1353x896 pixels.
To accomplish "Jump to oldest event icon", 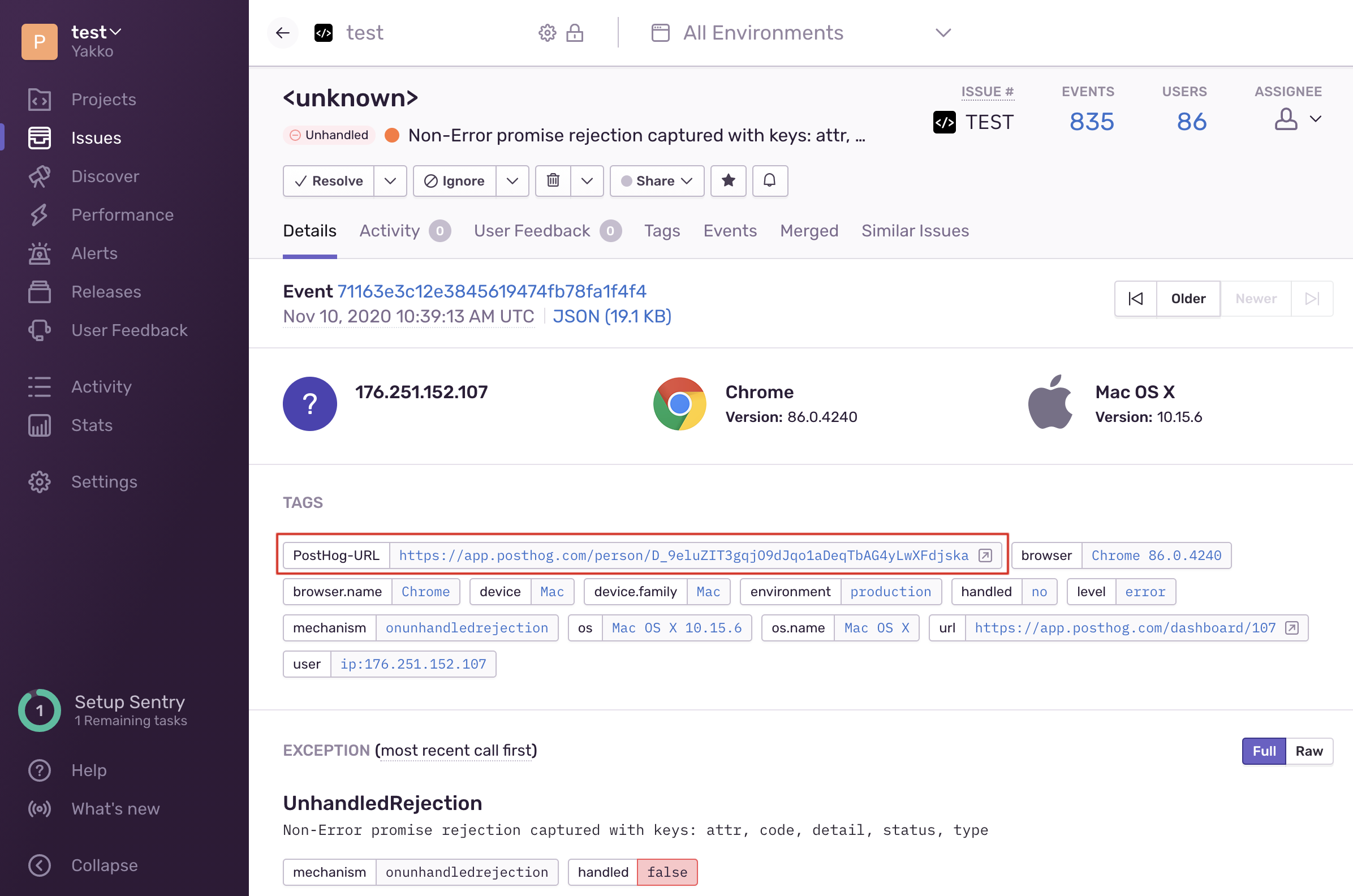I will [1135, 298].
